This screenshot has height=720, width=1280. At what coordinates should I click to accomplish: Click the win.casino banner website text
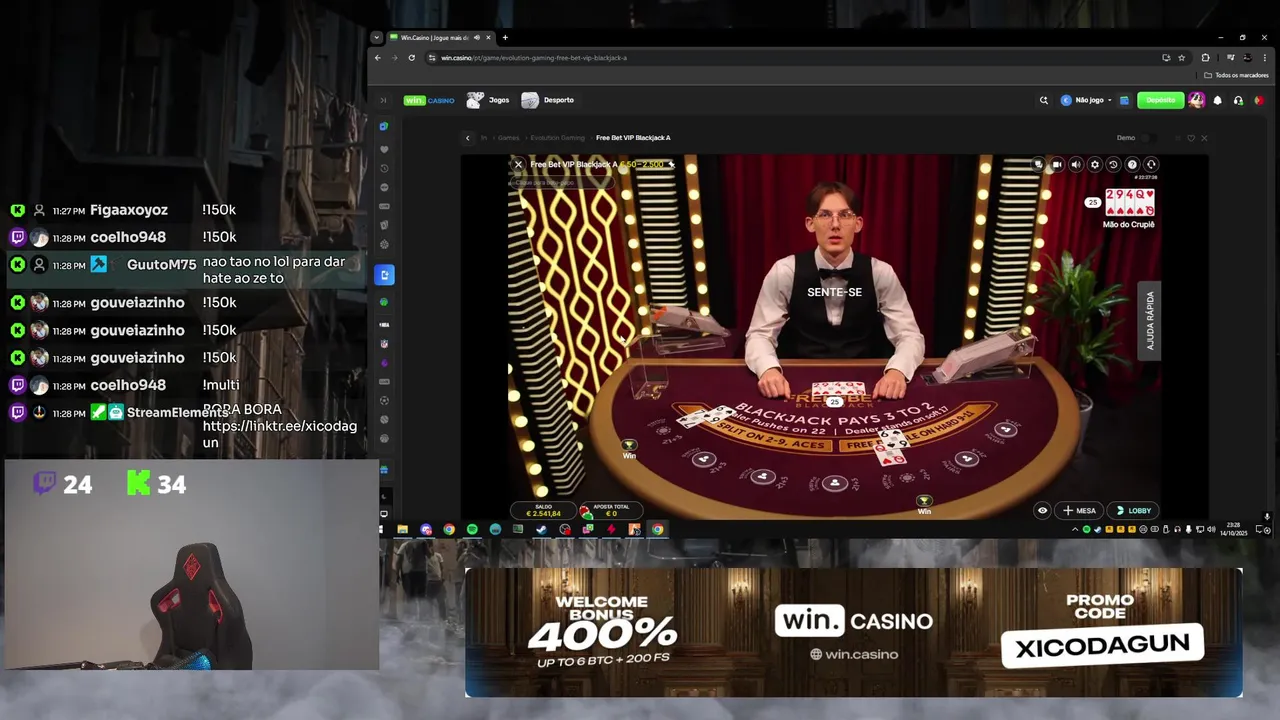click(854, 654)
